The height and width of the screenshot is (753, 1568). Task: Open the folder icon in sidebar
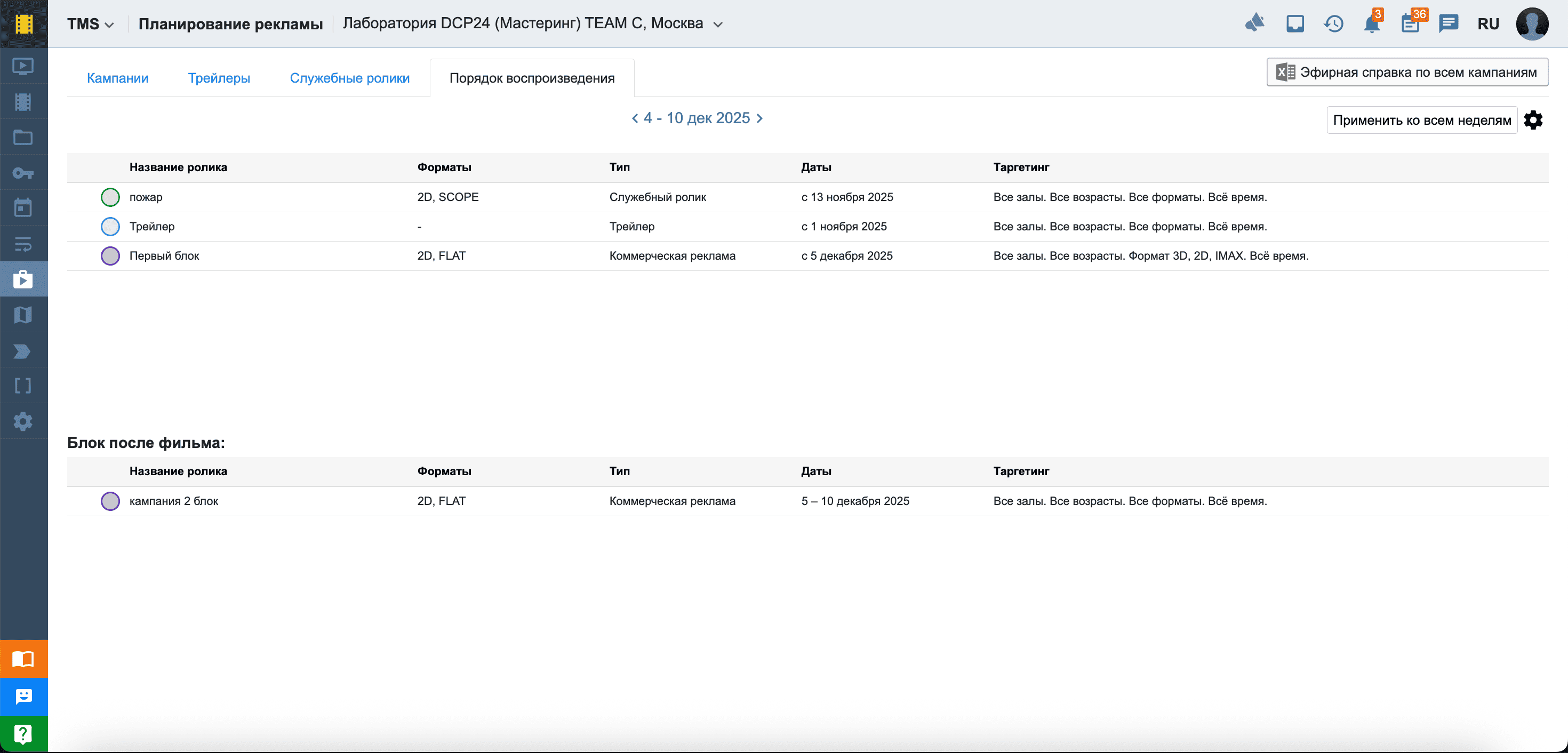(23, 138)
